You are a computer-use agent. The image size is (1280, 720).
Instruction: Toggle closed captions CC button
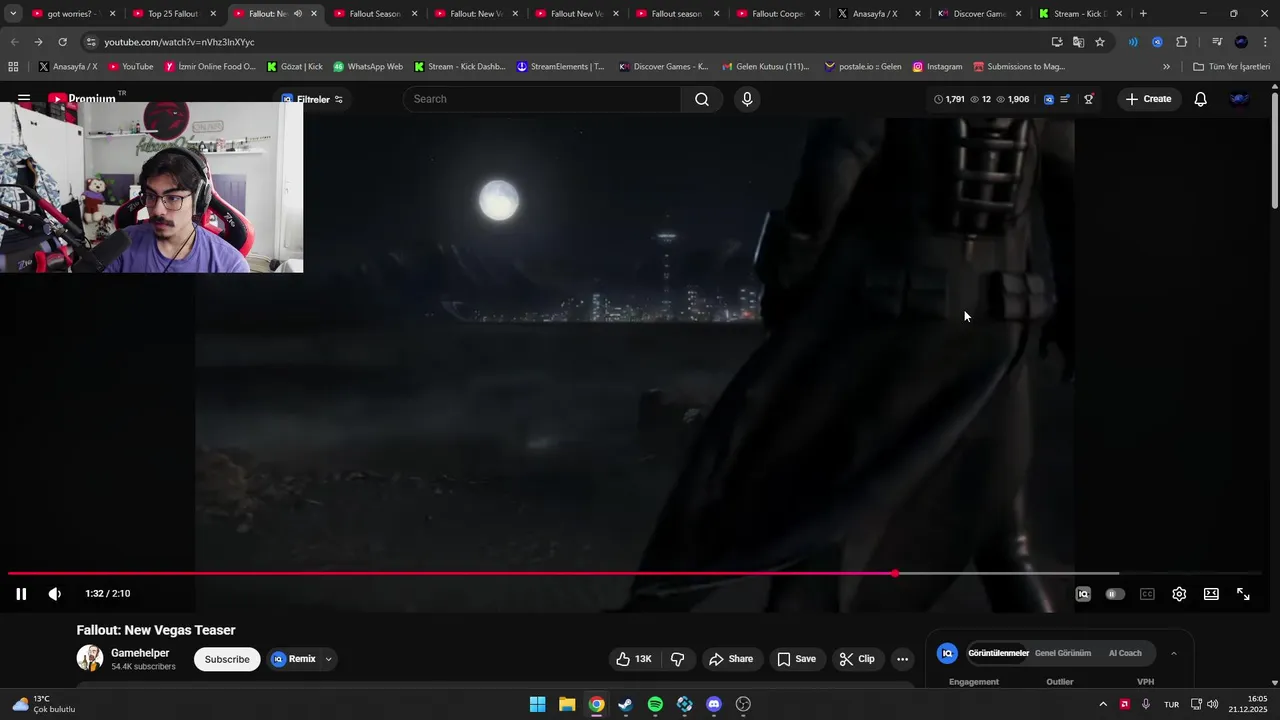[1147, 594]
